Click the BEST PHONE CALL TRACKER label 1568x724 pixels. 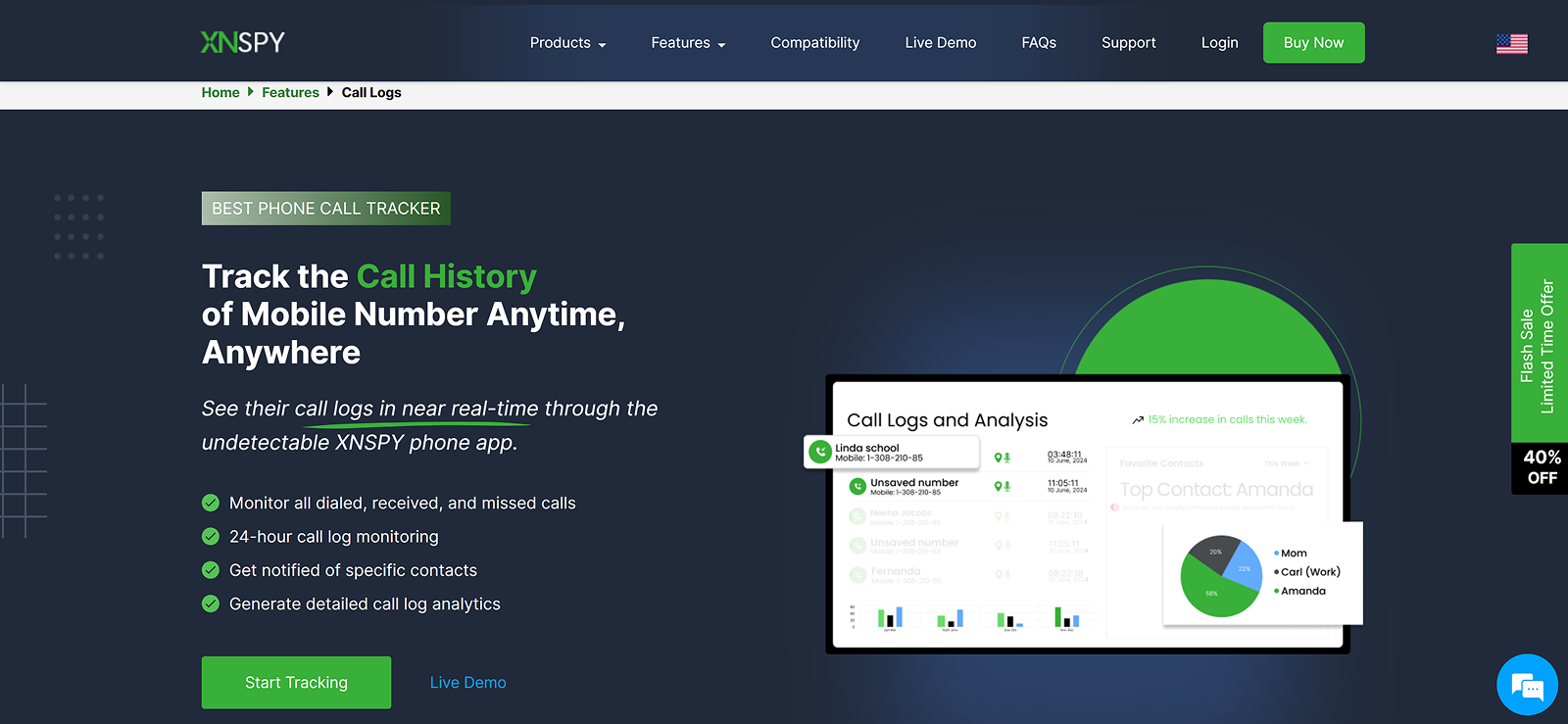(326, 208)
